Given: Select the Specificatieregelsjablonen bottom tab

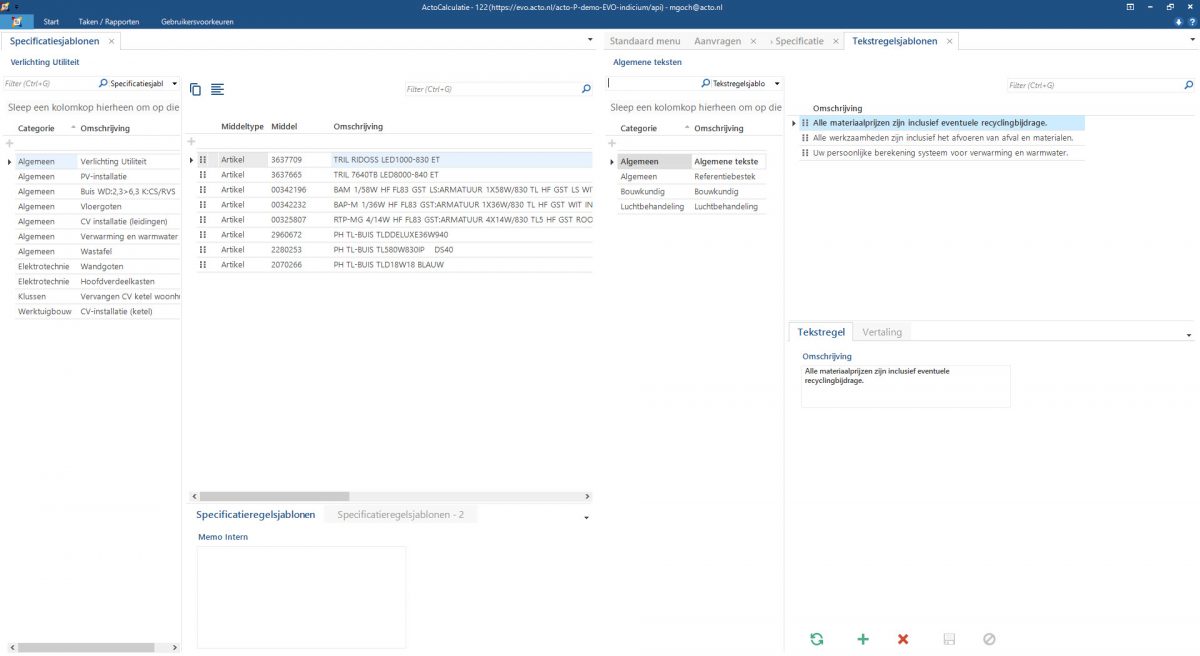Looking at the screenshot, I should (x=256, y=514).
